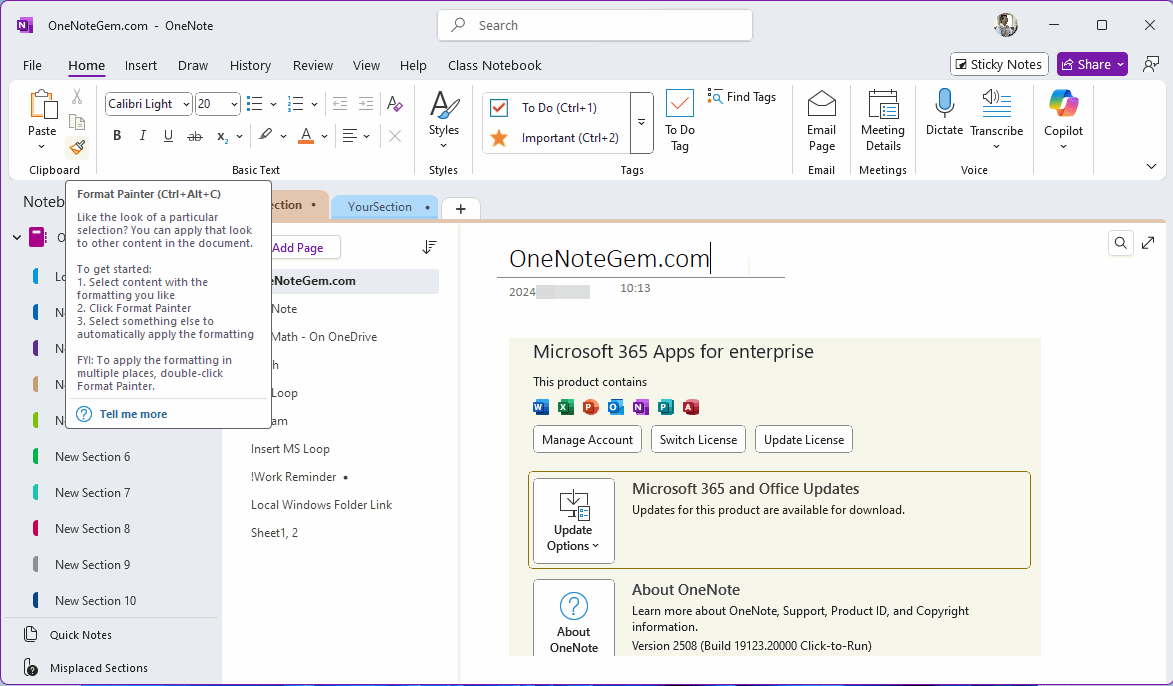Click inside the Search box
The width and height of the screenshot is (1173, 686).
pyautogui.click(x=594, y=25)
